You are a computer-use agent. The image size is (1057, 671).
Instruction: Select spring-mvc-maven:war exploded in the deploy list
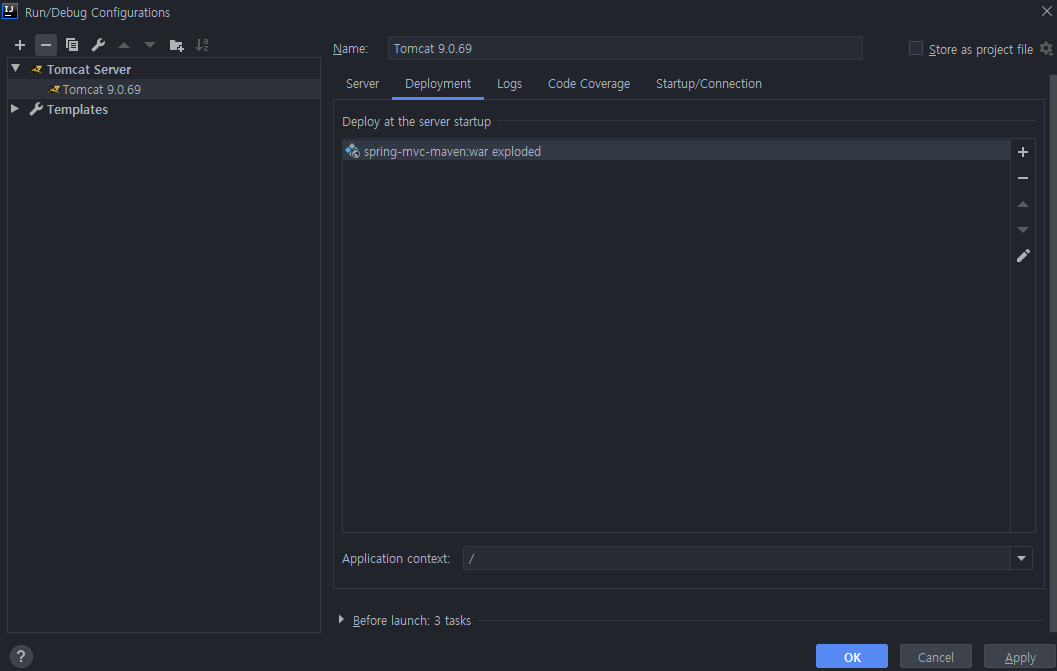tap(676, 151)
